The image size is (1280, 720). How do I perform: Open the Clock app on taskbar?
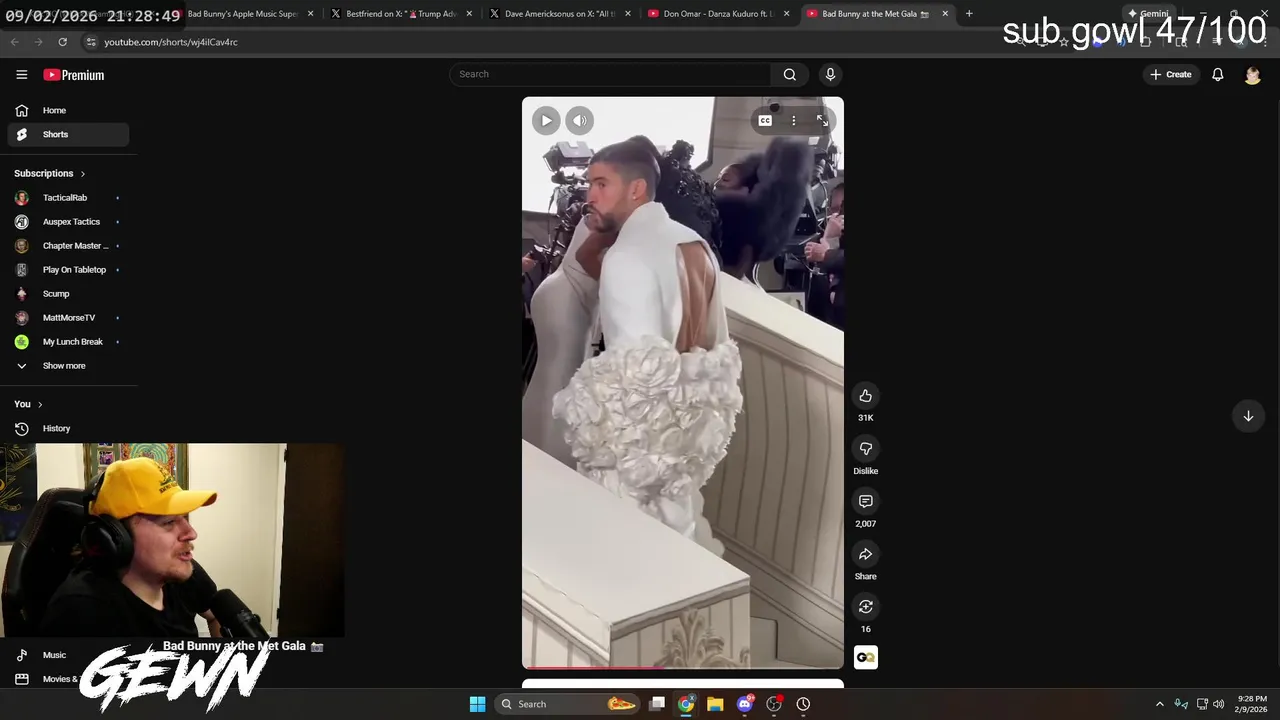803,704
